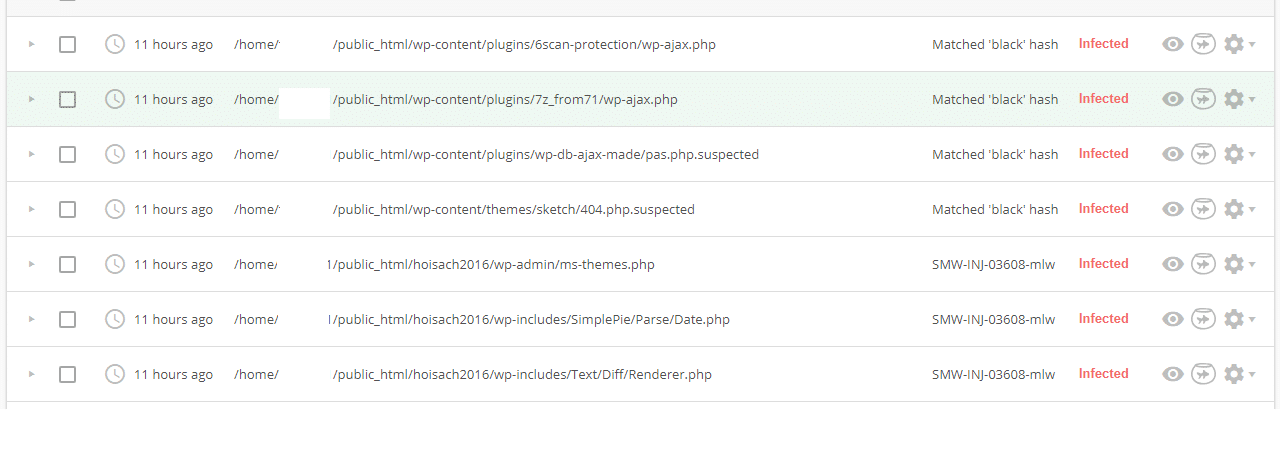Screen dimensions: 1280x460
Task: Click the Infected status on ms-themes.php row
Action: [x=1103, y=264]
